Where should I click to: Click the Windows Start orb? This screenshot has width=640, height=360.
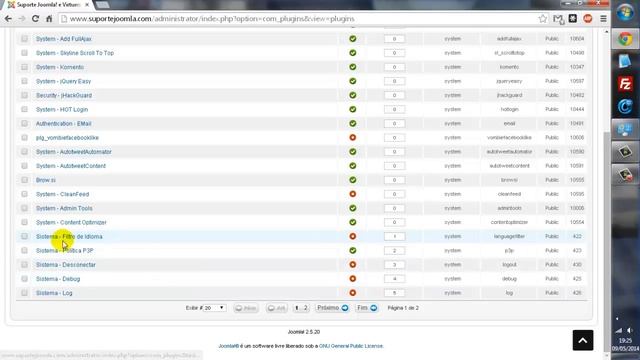(x=625, y=12)
